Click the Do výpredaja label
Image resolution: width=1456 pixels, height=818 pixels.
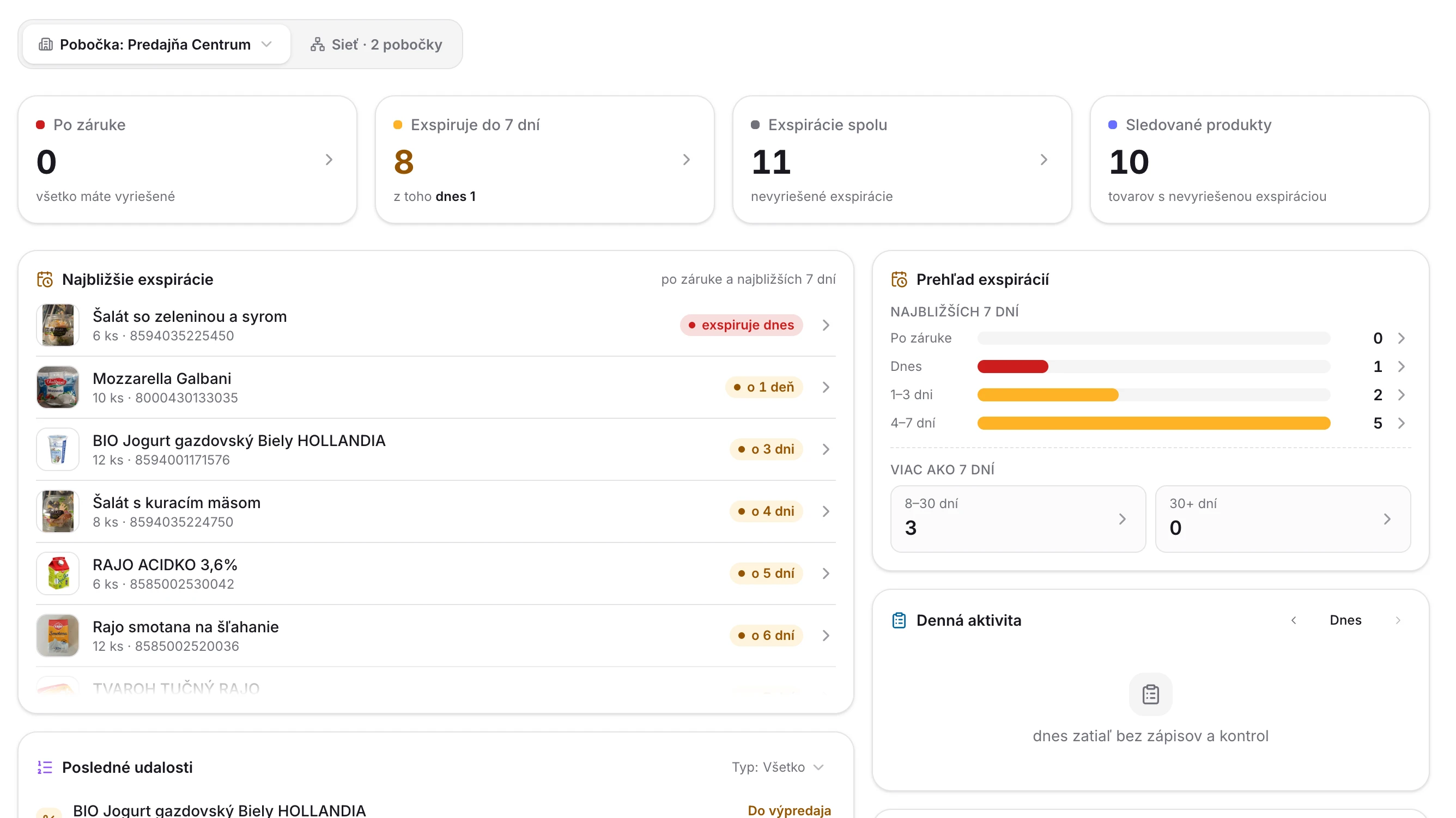(x=789, y=810)
